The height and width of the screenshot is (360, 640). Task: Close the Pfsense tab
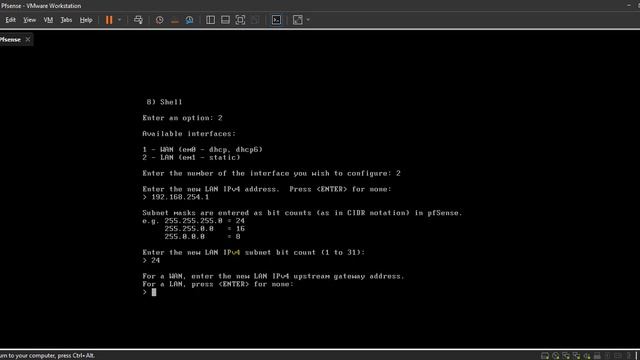pos(28,40)
